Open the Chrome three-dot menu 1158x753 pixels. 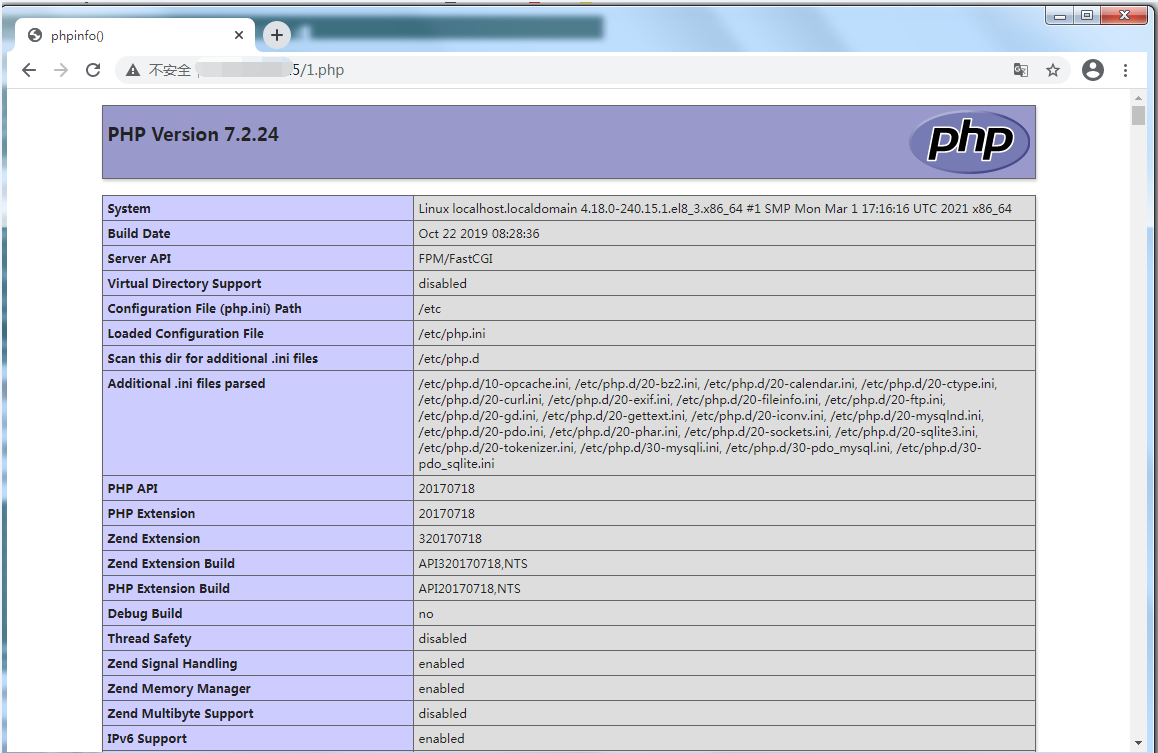coord(1126,70)
